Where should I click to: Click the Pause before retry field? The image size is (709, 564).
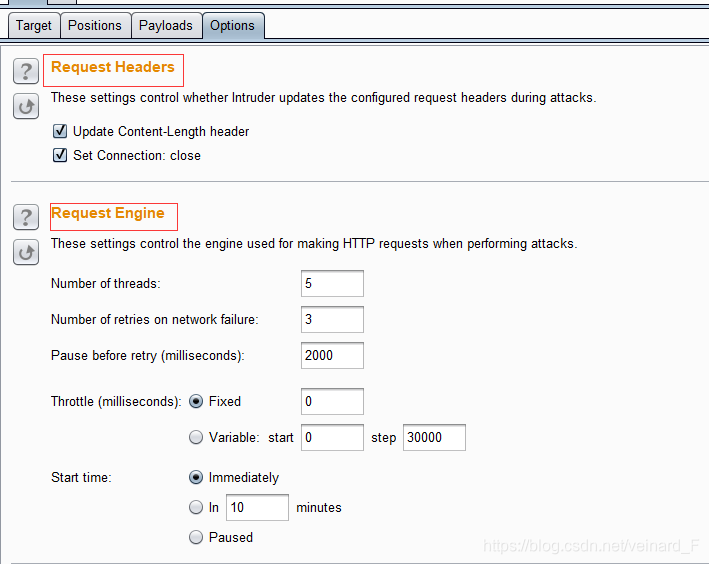[332, 355]
